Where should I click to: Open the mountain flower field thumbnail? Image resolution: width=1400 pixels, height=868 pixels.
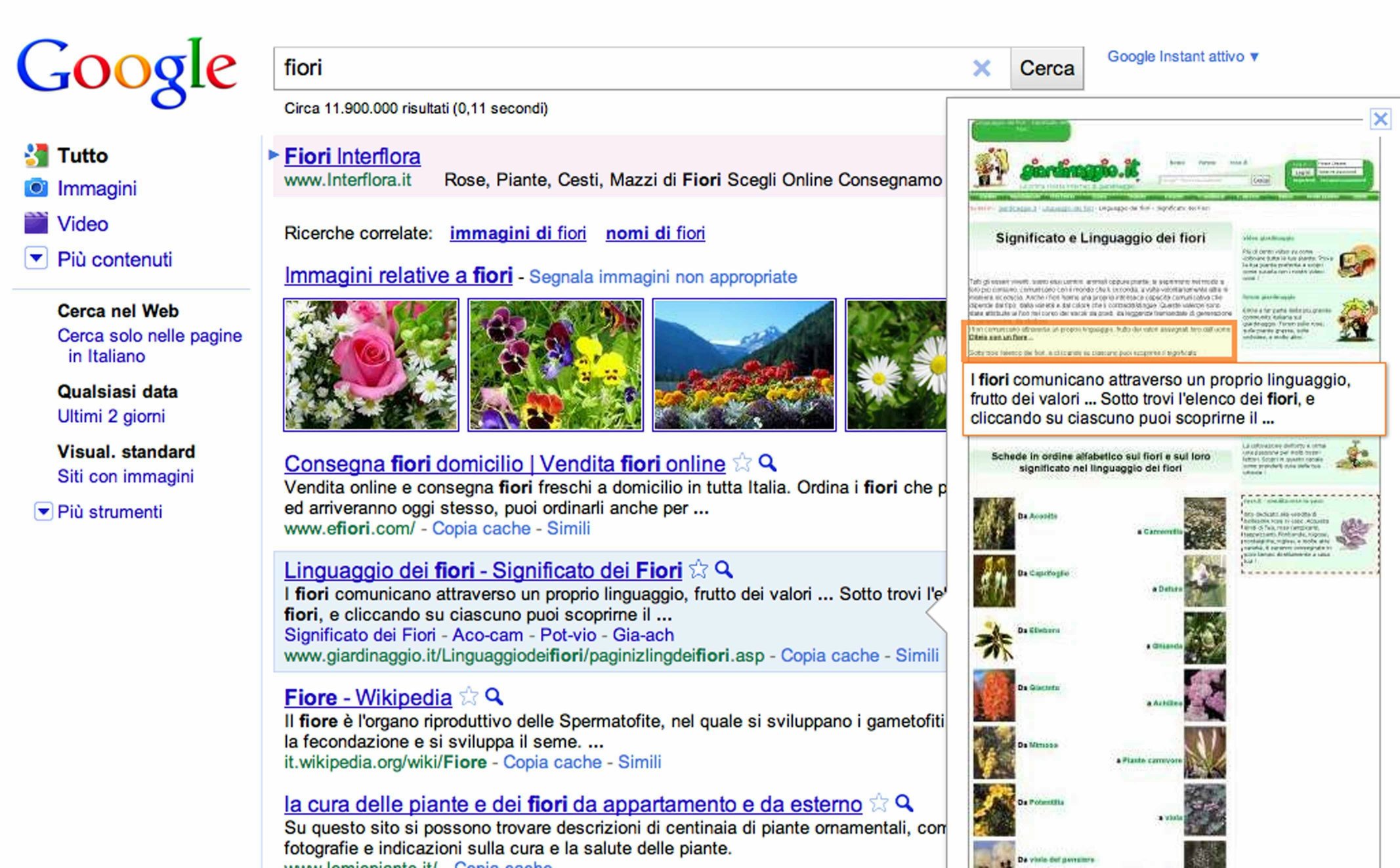744,365
